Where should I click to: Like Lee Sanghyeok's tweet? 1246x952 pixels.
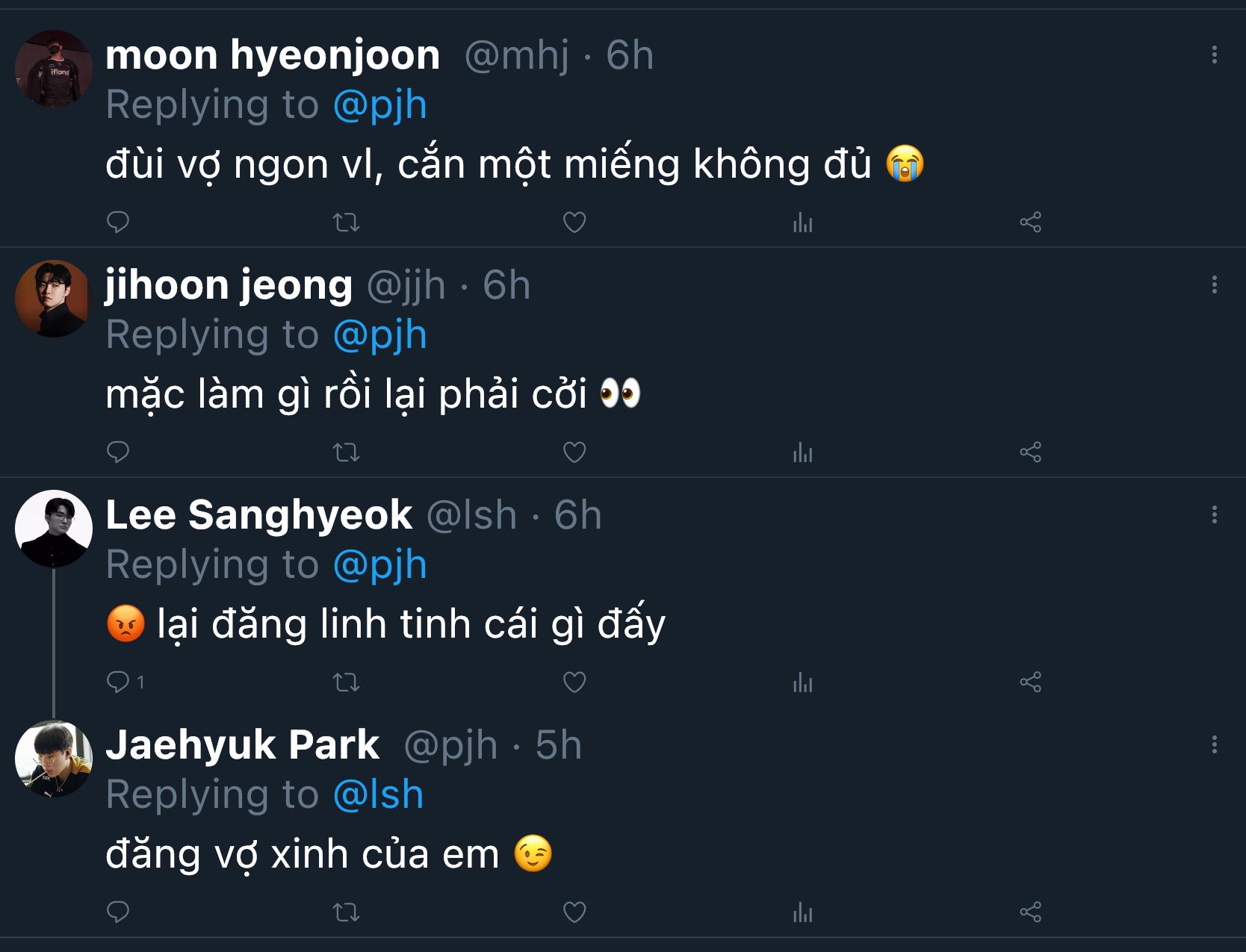[574, 682]
